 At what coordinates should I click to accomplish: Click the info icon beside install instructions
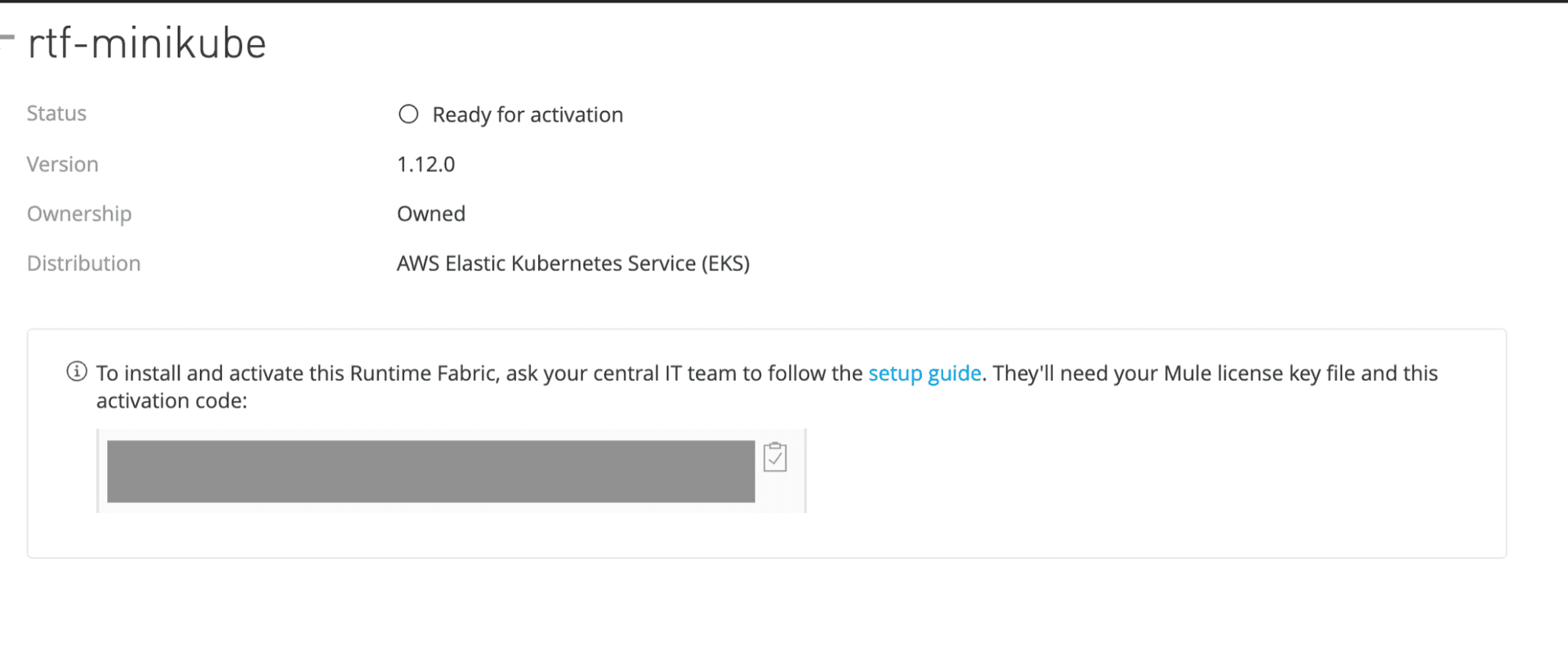click(77, 372)
